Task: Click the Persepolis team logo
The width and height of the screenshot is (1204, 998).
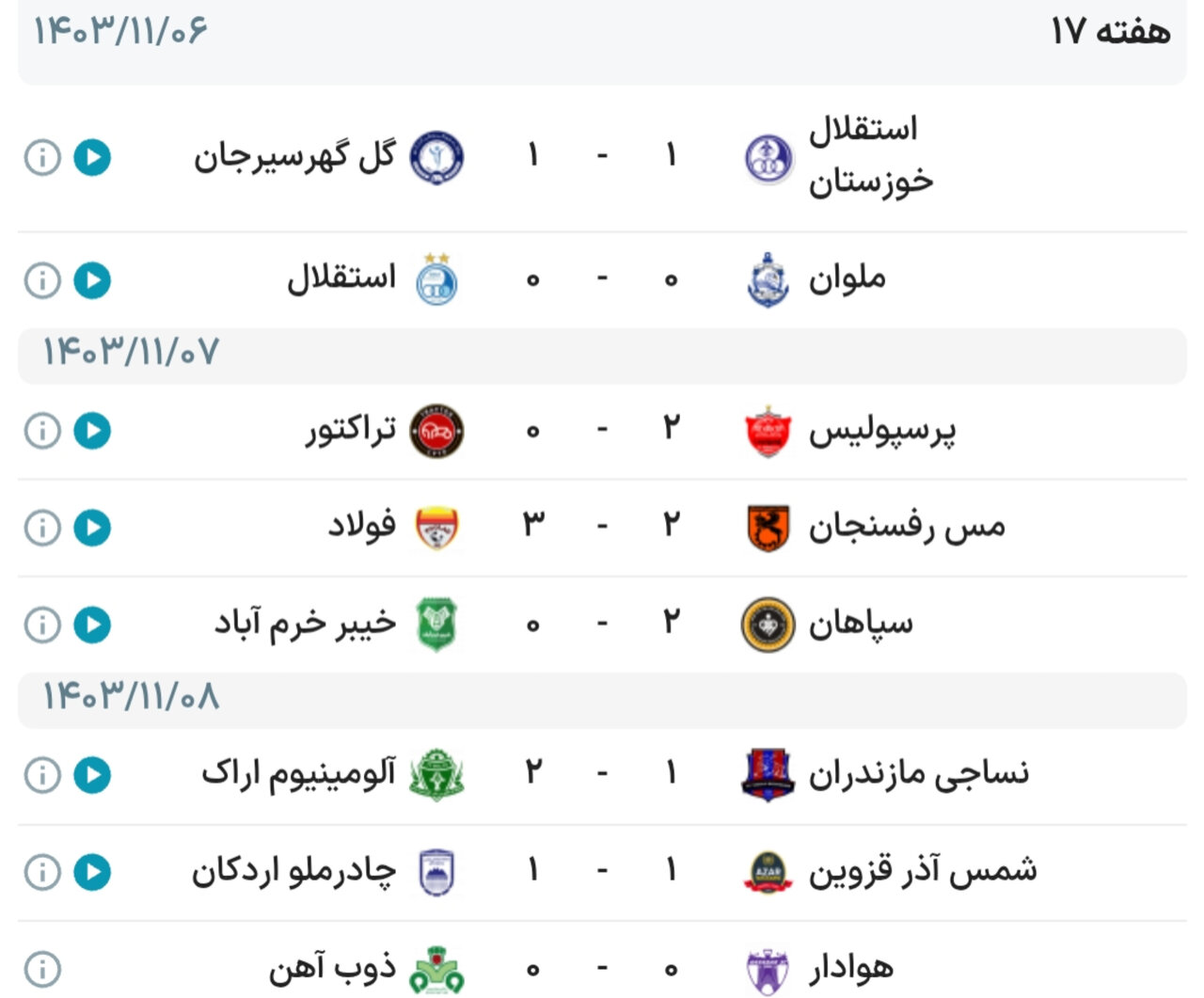Action: click(768, 431)
